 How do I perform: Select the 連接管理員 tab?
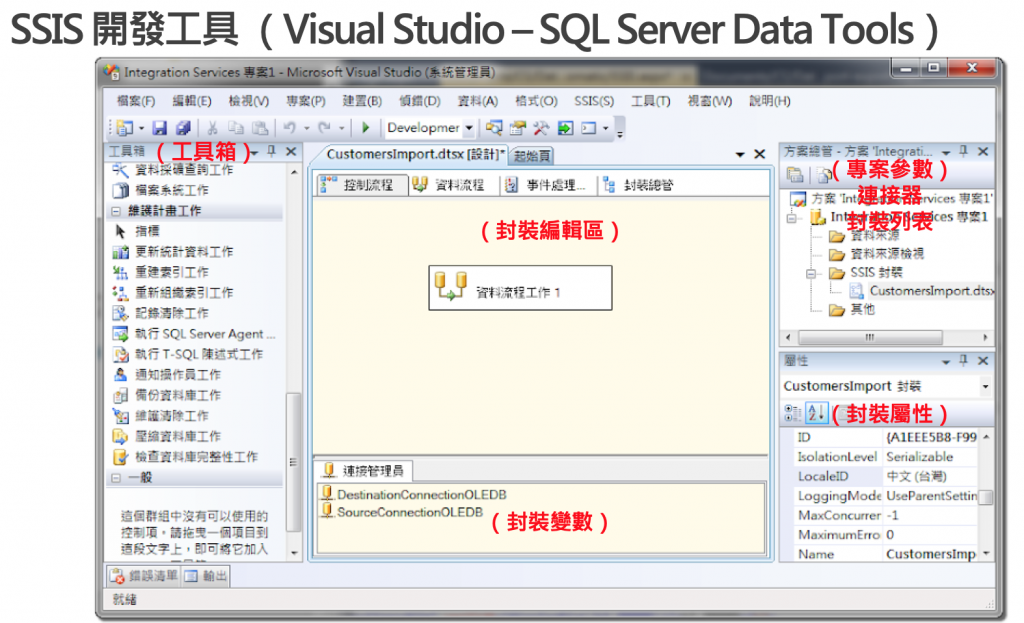tap(364, 470)
